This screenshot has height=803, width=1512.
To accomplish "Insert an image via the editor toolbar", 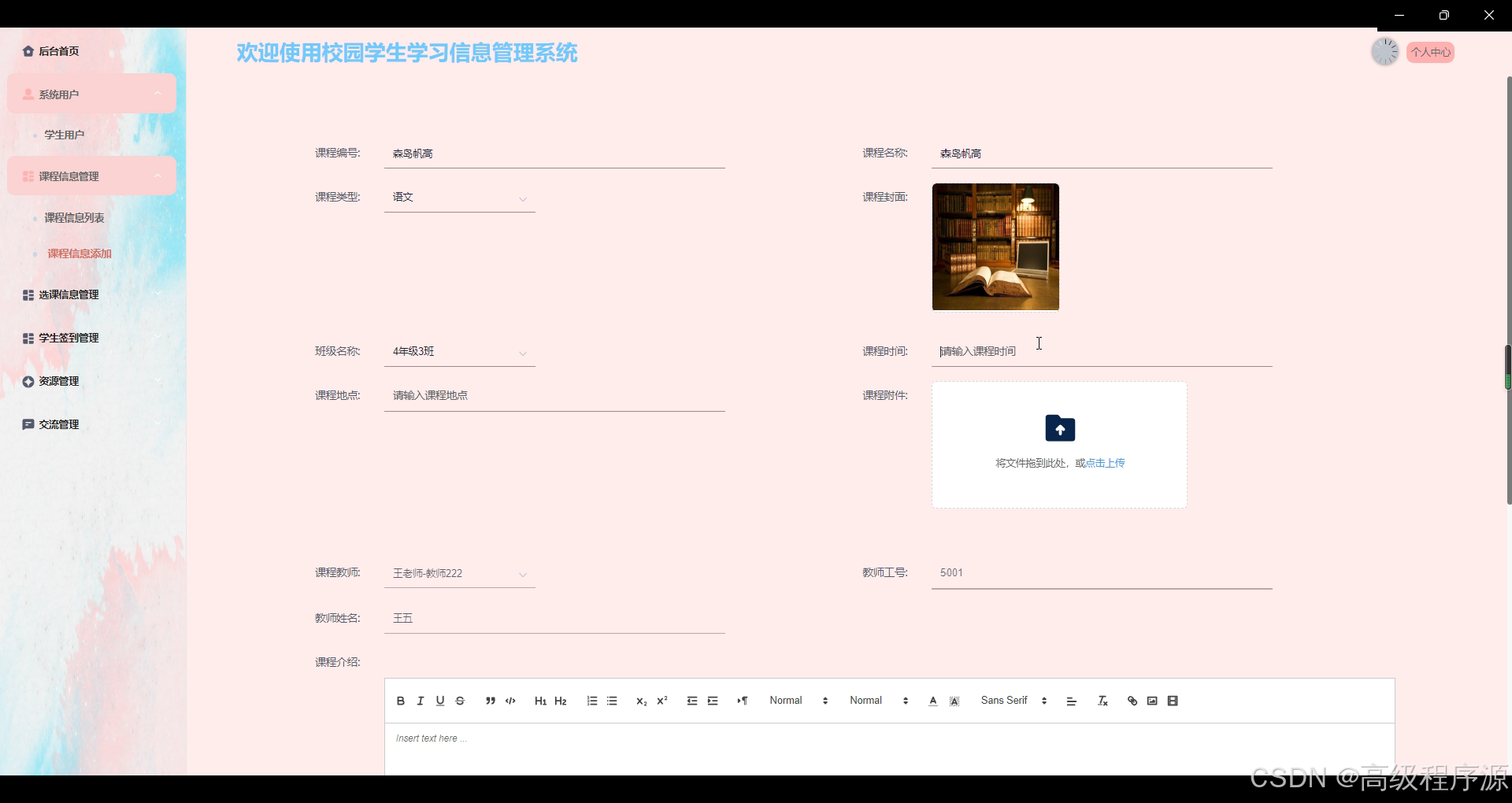I will (1151, 701).
